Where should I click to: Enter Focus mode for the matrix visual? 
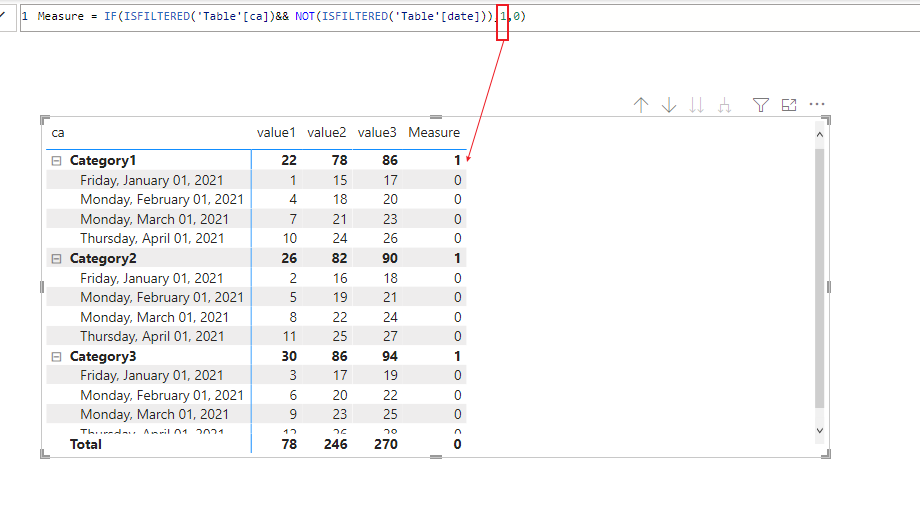tap(789, 105)
